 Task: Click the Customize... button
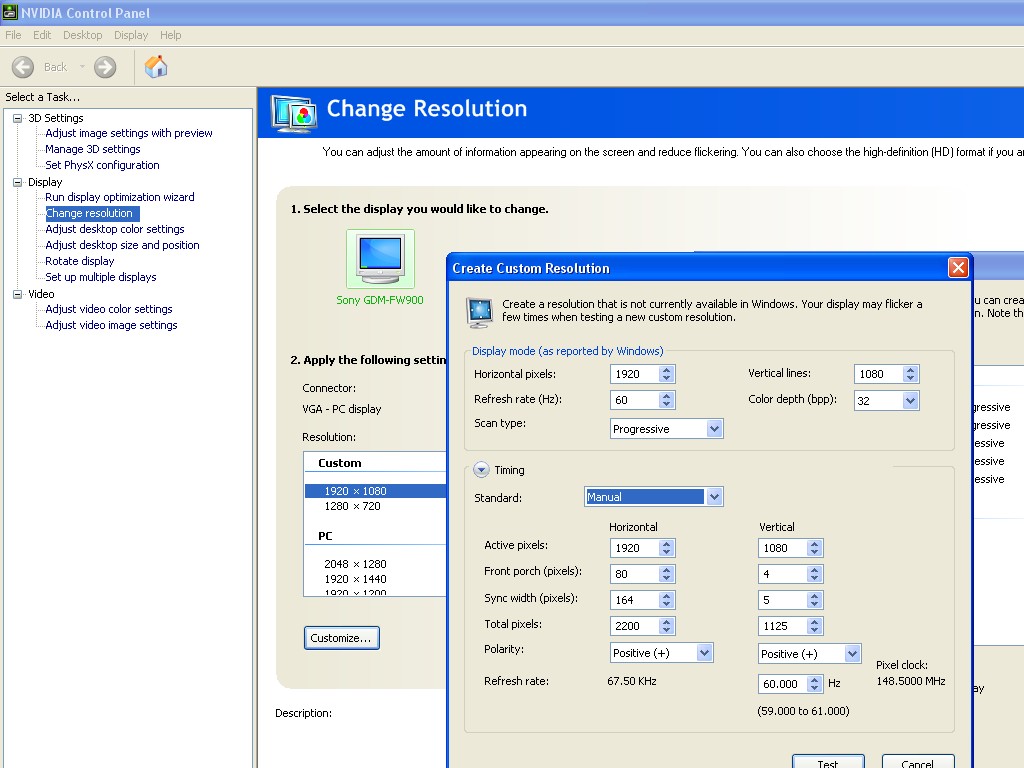pyautogui.click(x=342, y=638)
